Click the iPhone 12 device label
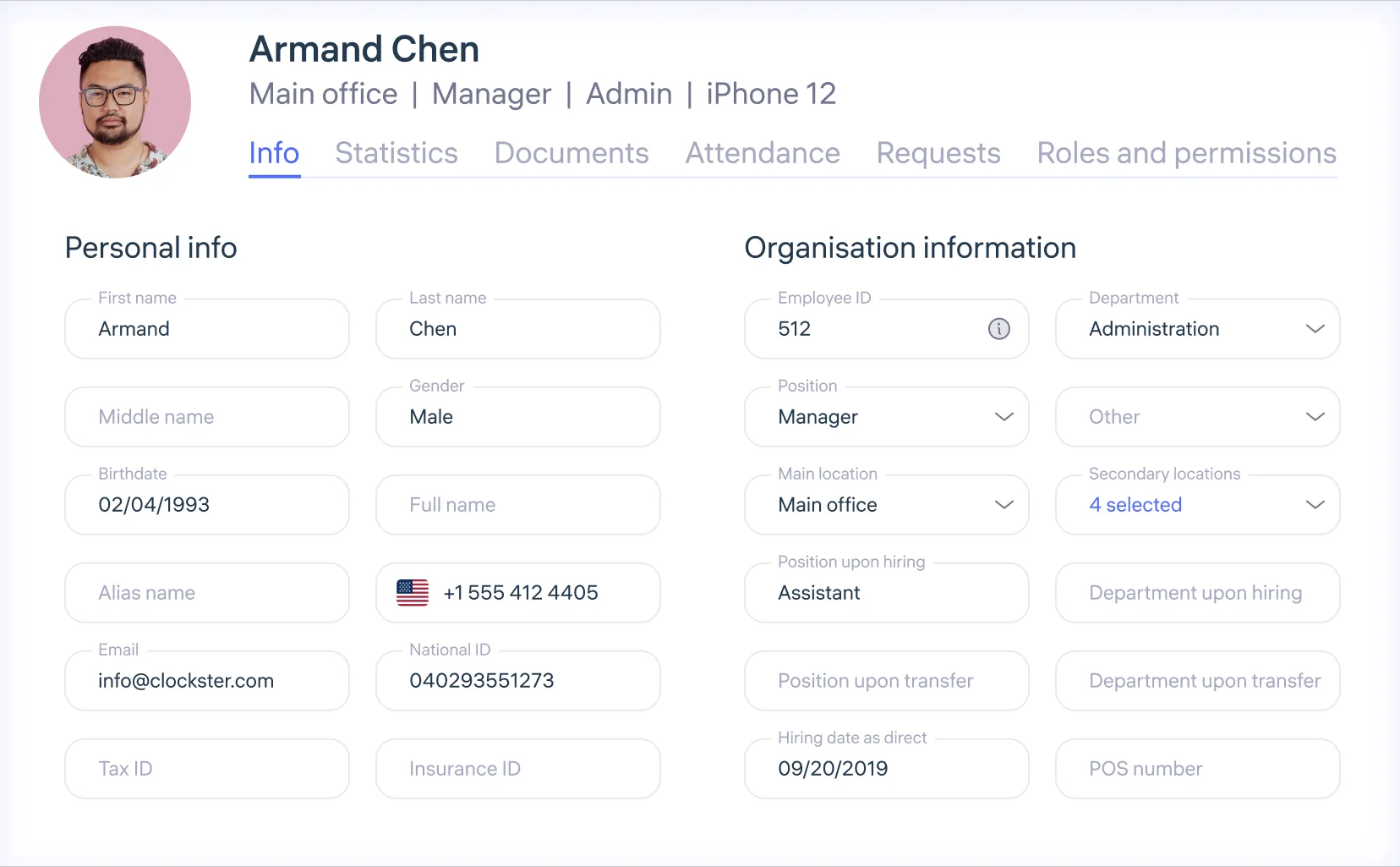The width and height of the screenshot is (1400, 867). (x=771, y=94)
